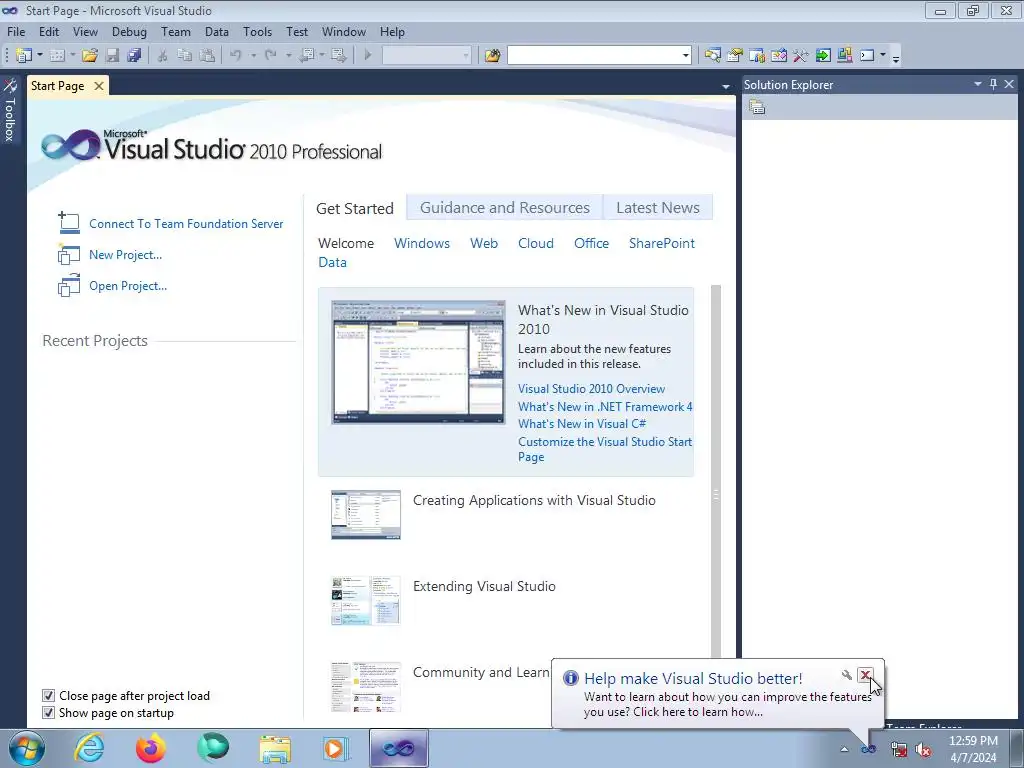1024x768 pixels.
Task: Expand the Command Window other-windows dropdown arrow
Action: point(883,56)
